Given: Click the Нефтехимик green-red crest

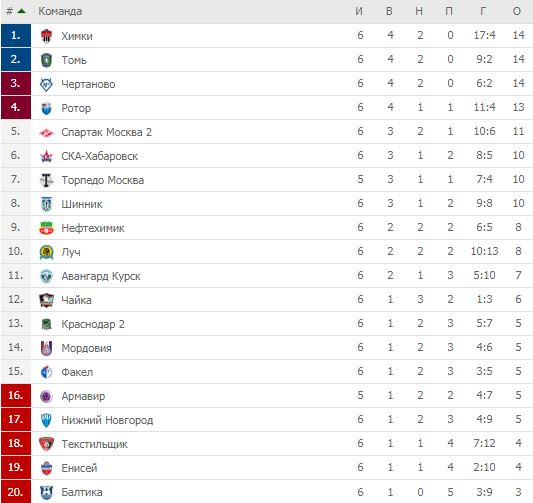Looking at the screenshot, I should pos(46,228).
